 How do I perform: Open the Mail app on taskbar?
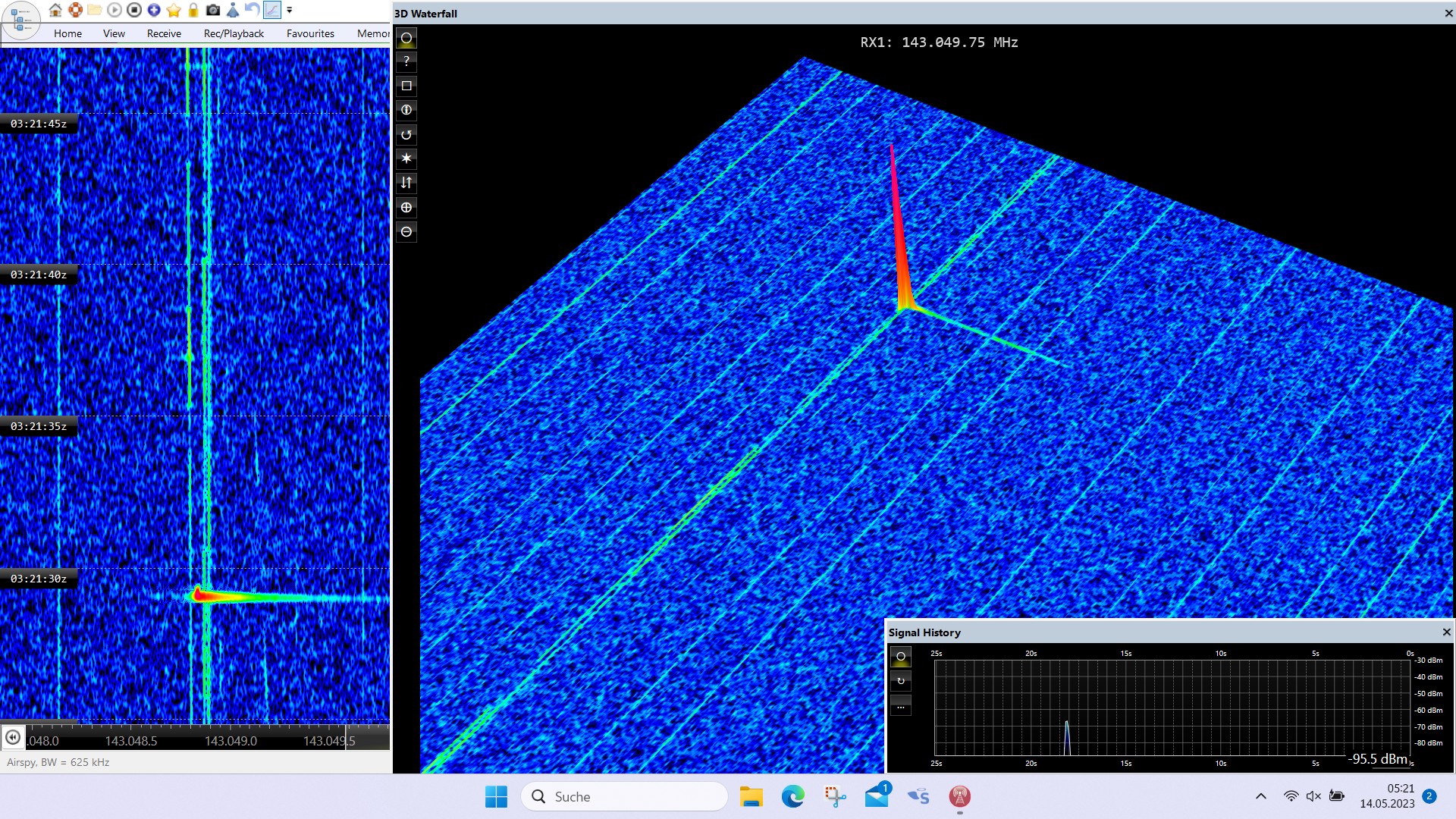point(877,796)
